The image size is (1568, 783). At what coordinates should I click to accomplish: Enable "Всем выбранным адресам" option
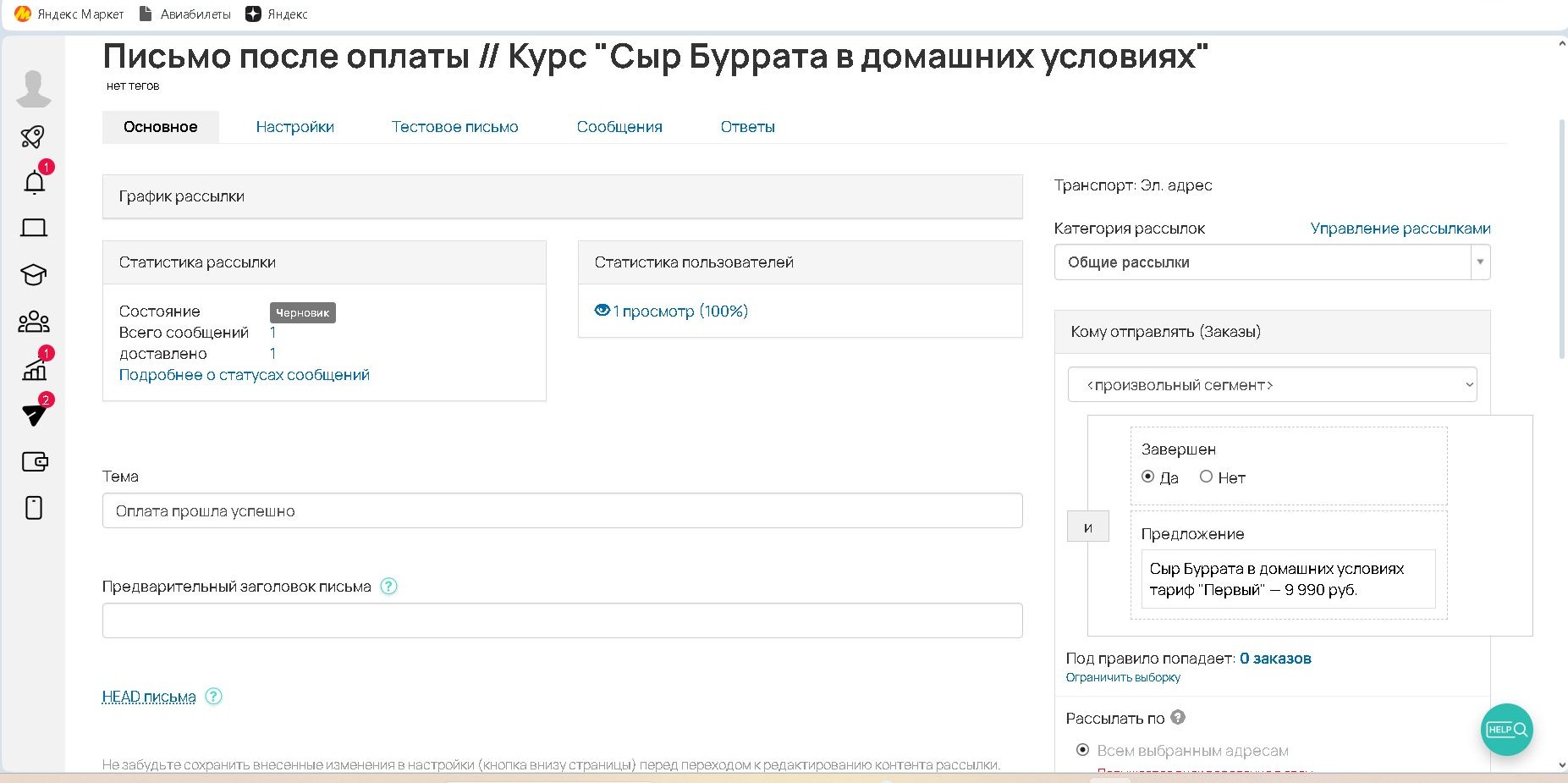(1082, 750)
